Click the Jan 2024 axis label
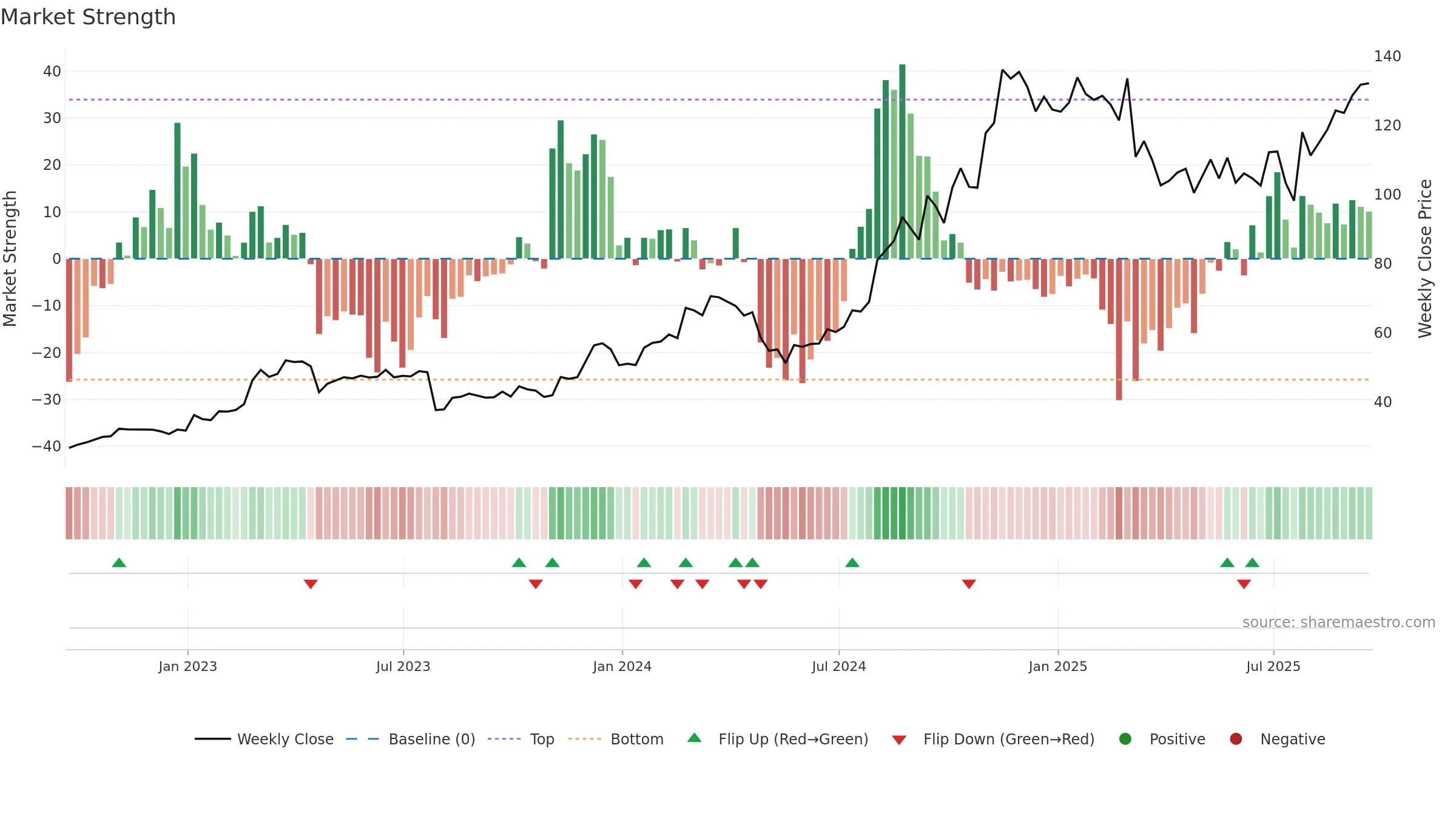The width and height of the screenshot is (1456, 819). click(622, 667)
